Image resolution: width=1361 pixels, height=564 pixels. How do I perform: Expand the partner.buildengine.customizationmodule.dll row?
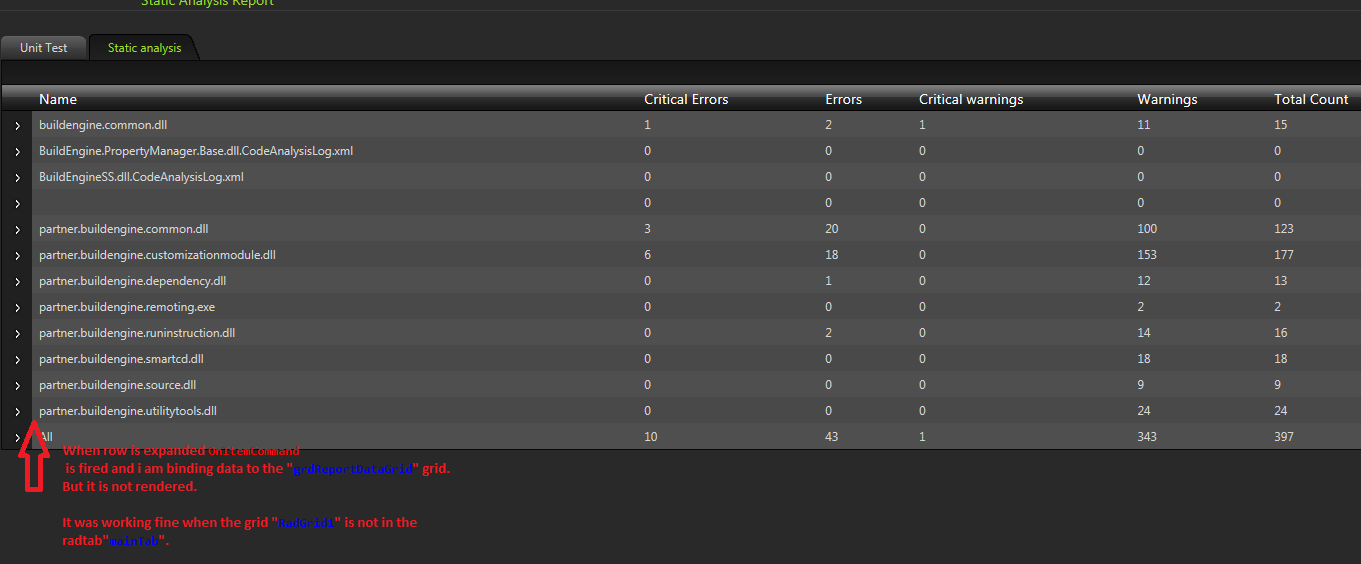coord(17,255)
